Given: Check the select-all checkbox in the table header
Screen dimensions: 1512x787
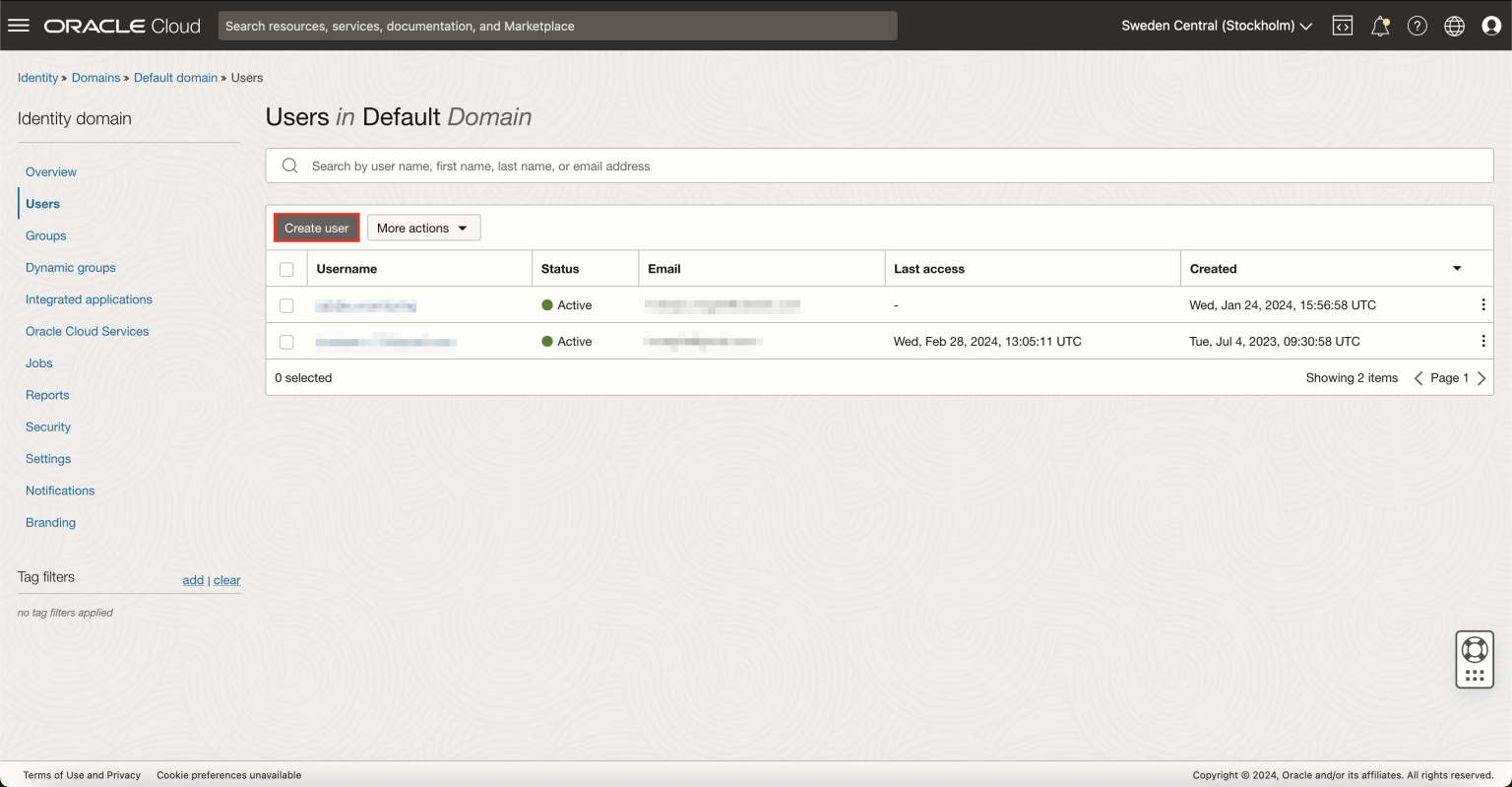Looking at the screenshot, I should 285,268.
